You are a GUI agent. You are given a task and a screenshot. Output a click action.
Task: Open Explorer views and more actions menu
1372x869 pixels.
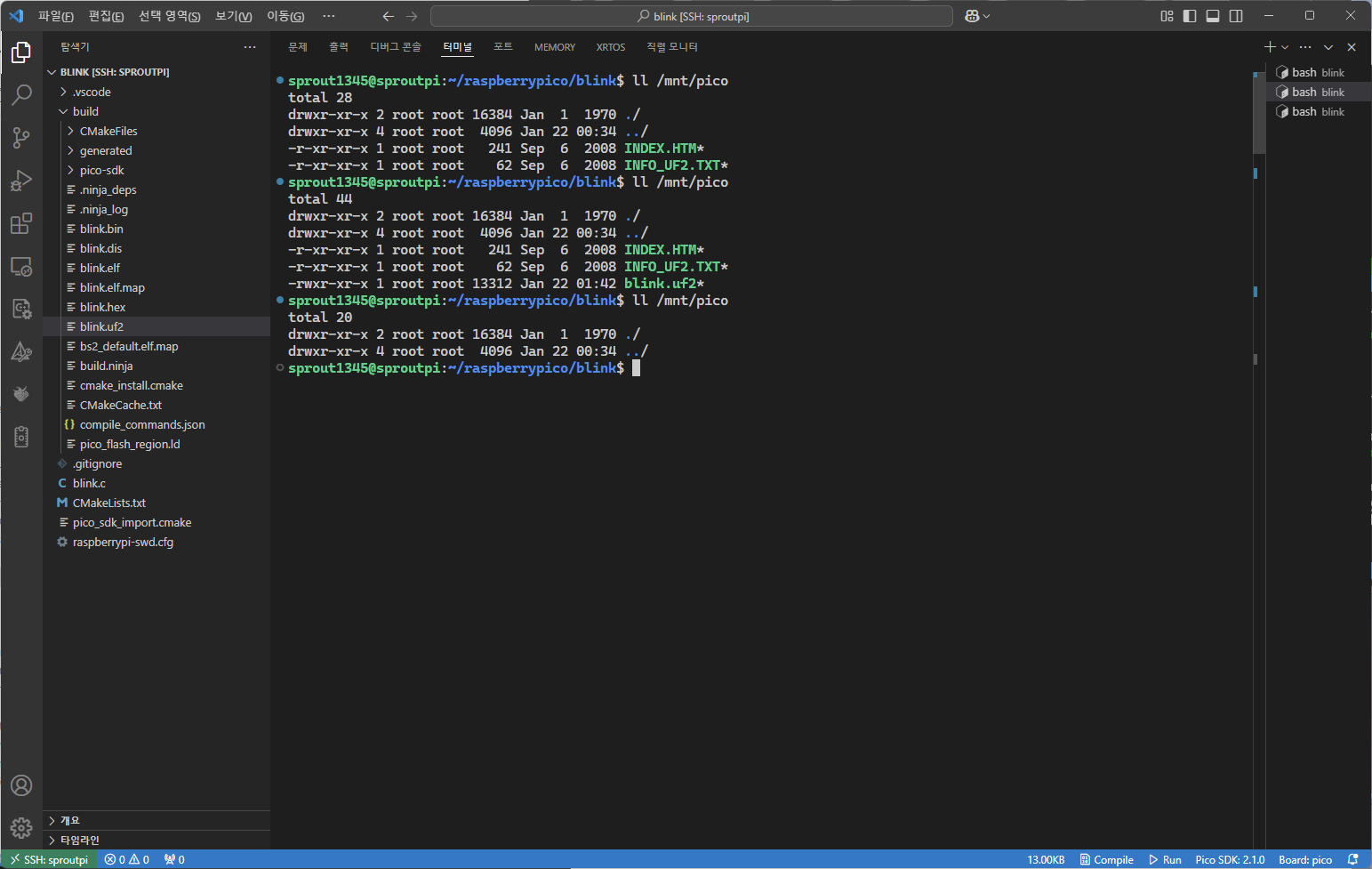pos(250,47)
